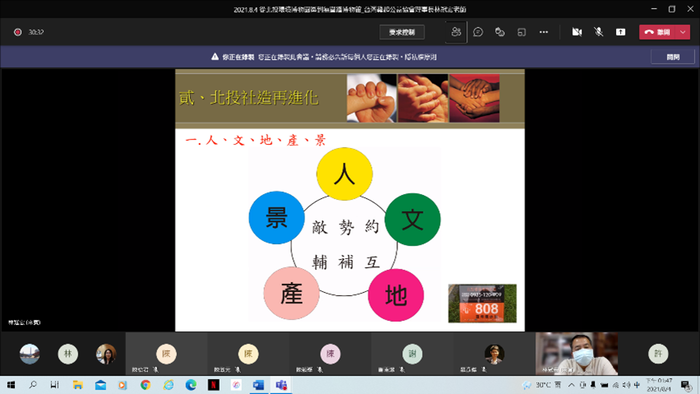Launch Internet Explorer from the taskbar
700x394 pixels.
tap(168, 385)
